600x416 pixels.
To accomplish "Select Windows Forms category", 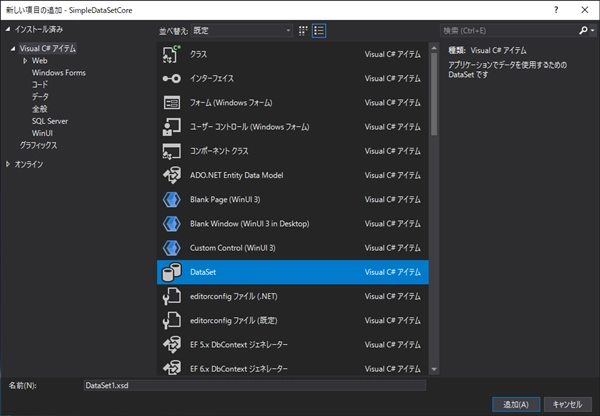I will [59, 73].
